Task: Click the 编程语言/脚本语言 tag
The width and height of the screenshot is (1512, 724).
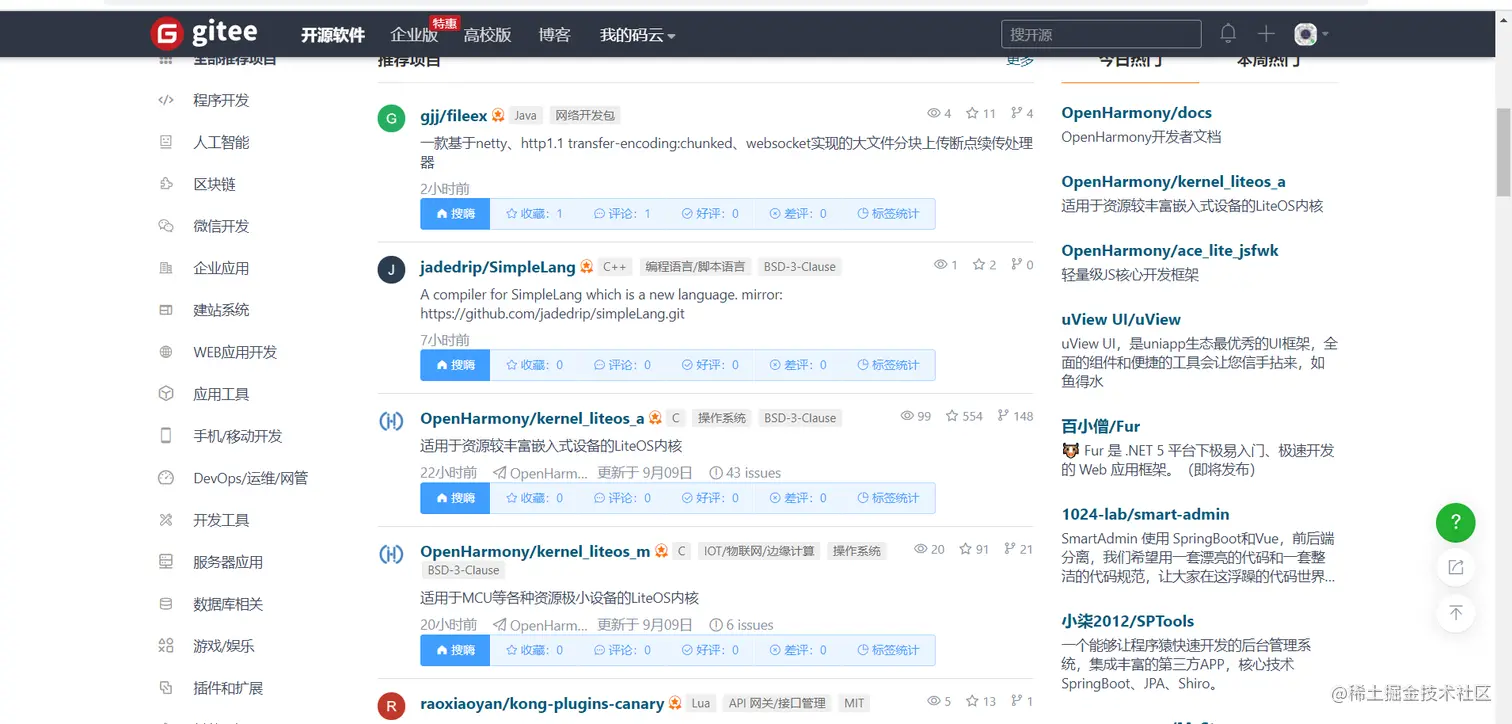Action: point(695,267)
